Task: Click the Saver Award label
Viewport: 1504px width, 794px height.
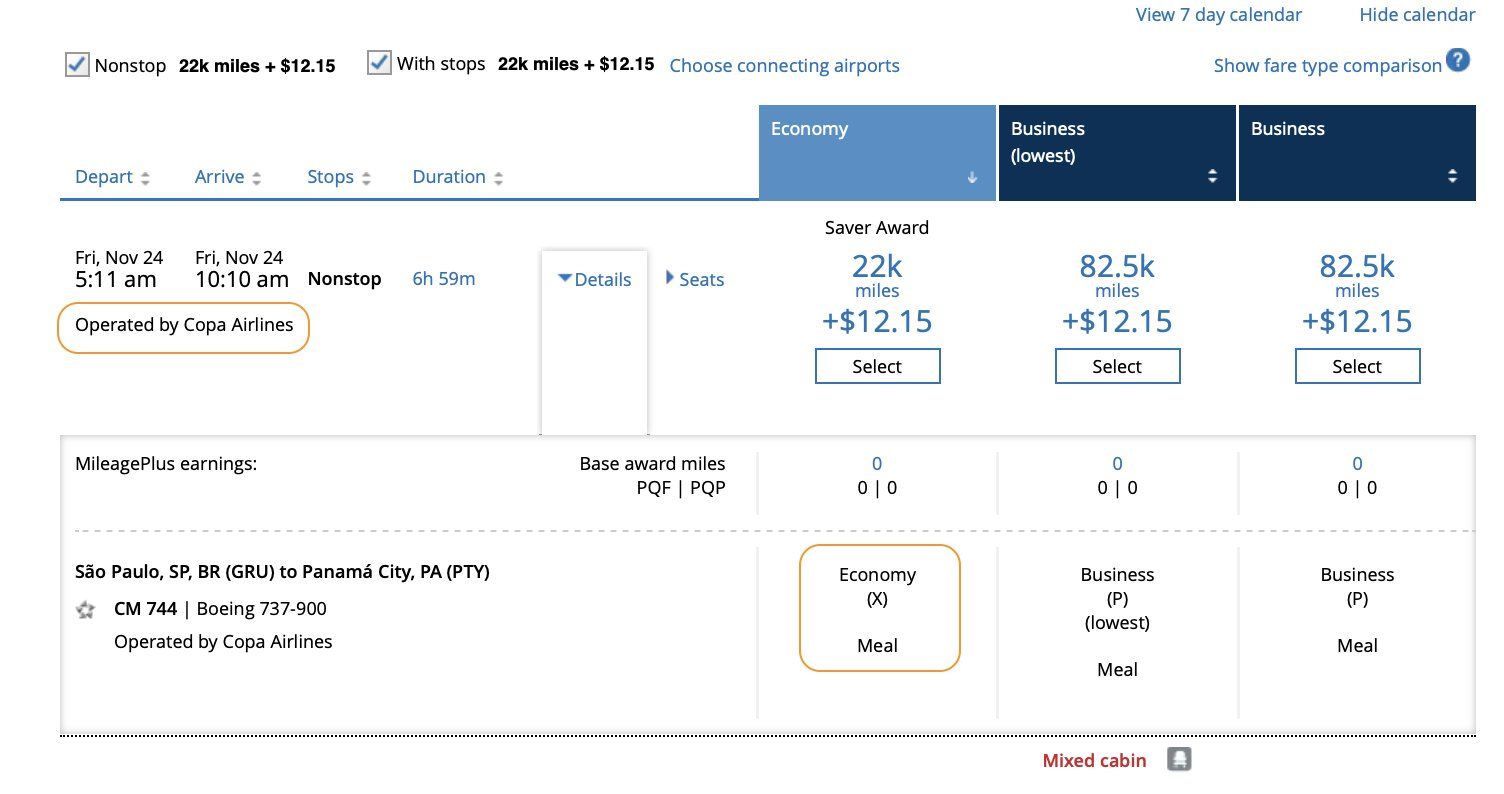Action: tap(877, 228)
